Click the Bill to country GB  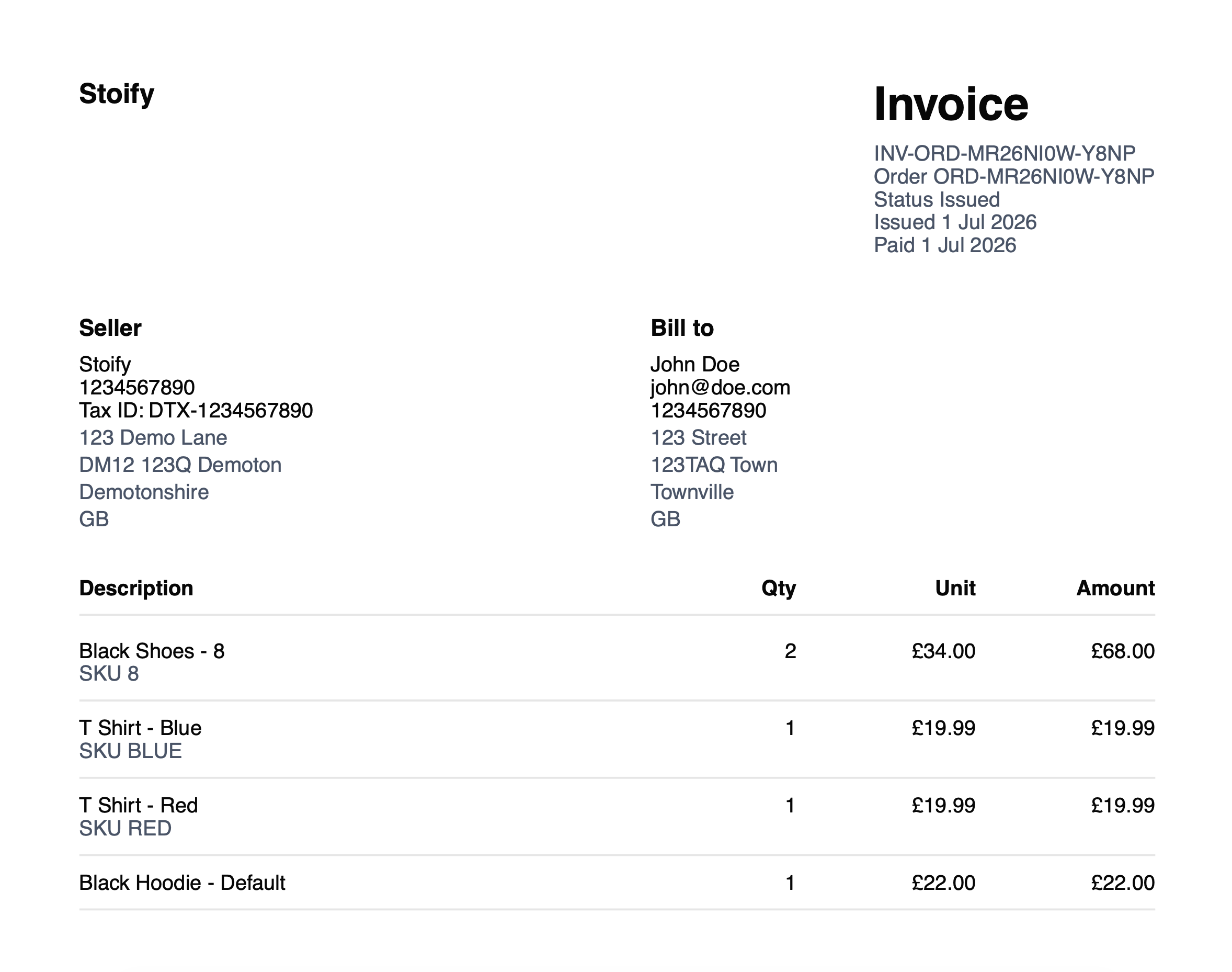click(x=666, y=519)
